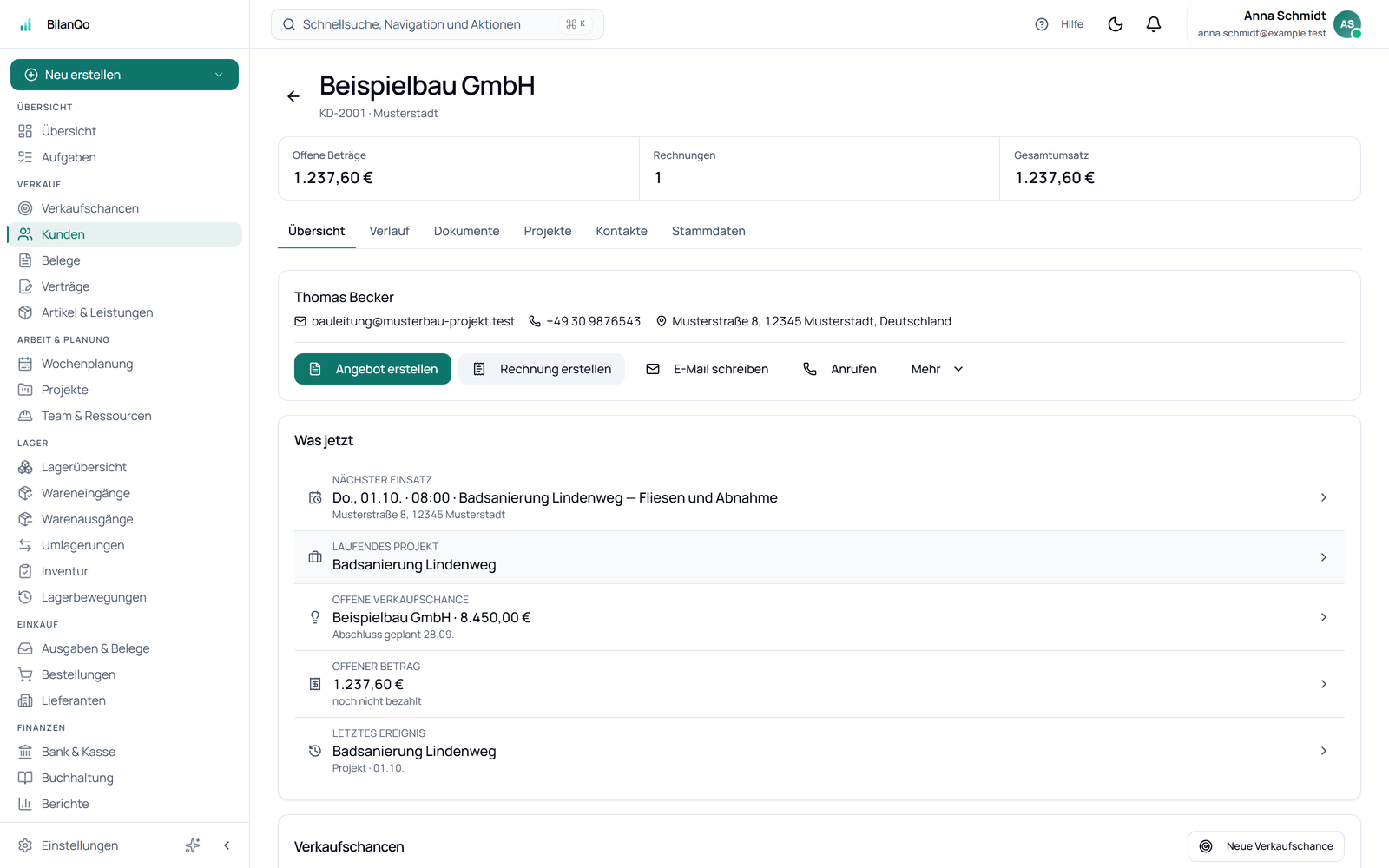This screenshot has height=868, width=1389.
Task: Go to Verkaufschancen in sidebar
Action: pos(124,208)
